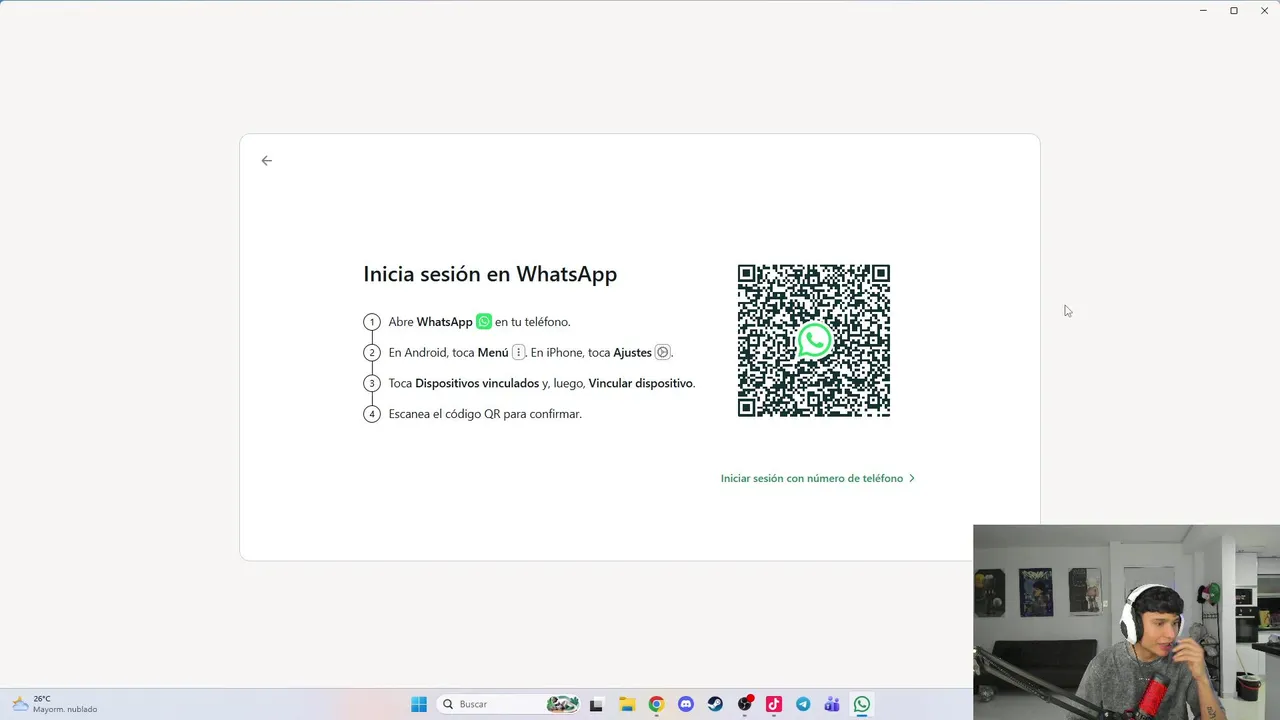Open File Explorer from the taskbar
Image resolution: width=1280 pixels, height=720 pixels.
click(626, 704)
